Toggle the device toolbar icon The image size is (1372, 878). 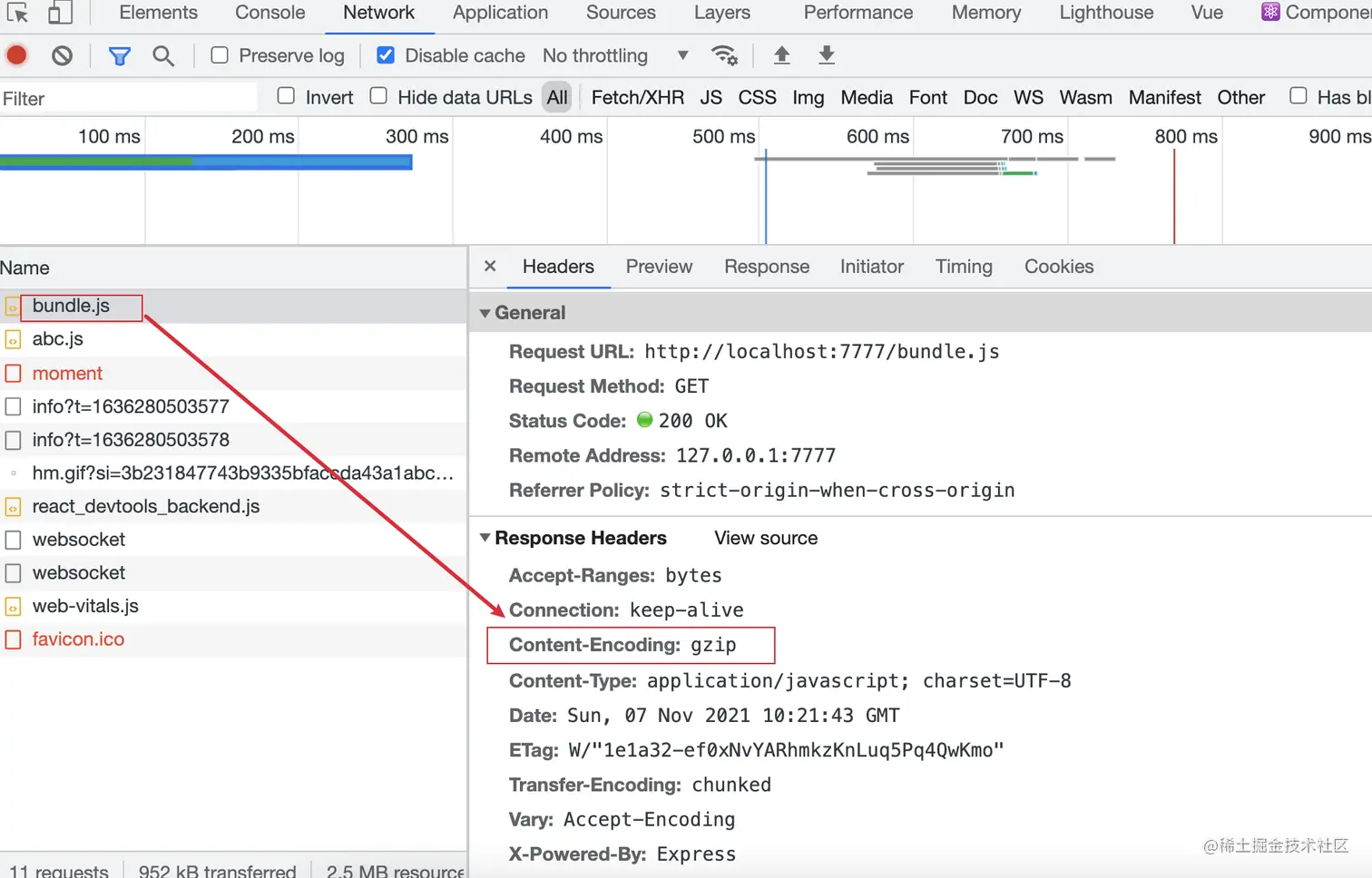point(60,13)
